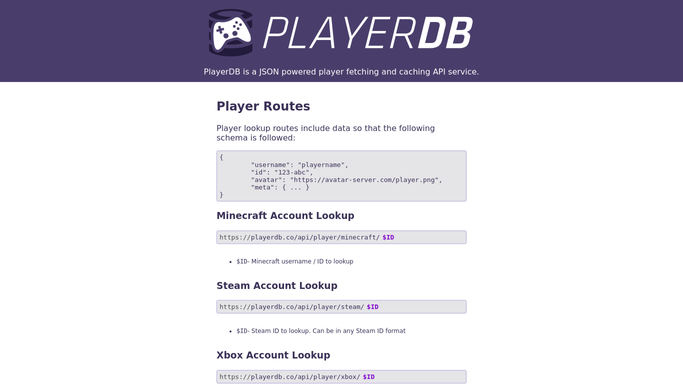The width and height of the screenshot is (683, 384).
Task: Click the PlayerDB game controller logo icon
Action: (x=230, y=33)
